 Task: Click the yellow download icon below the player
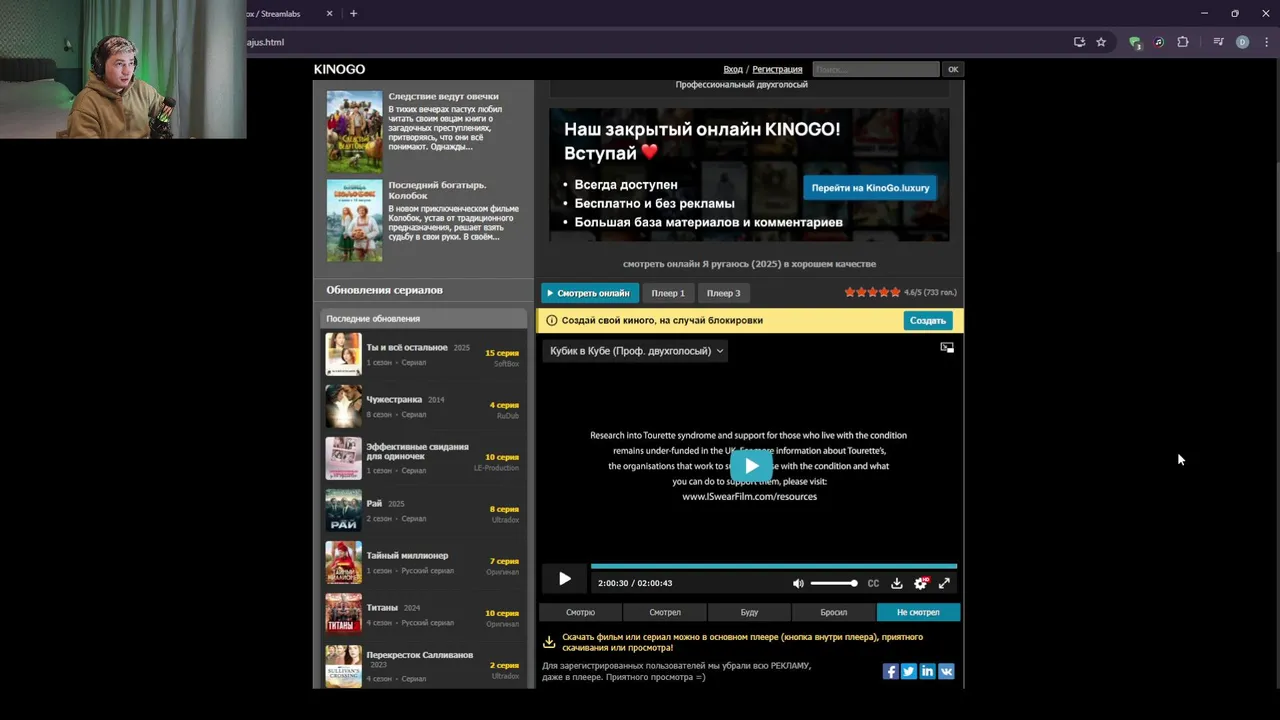click(x=549, y=642)
